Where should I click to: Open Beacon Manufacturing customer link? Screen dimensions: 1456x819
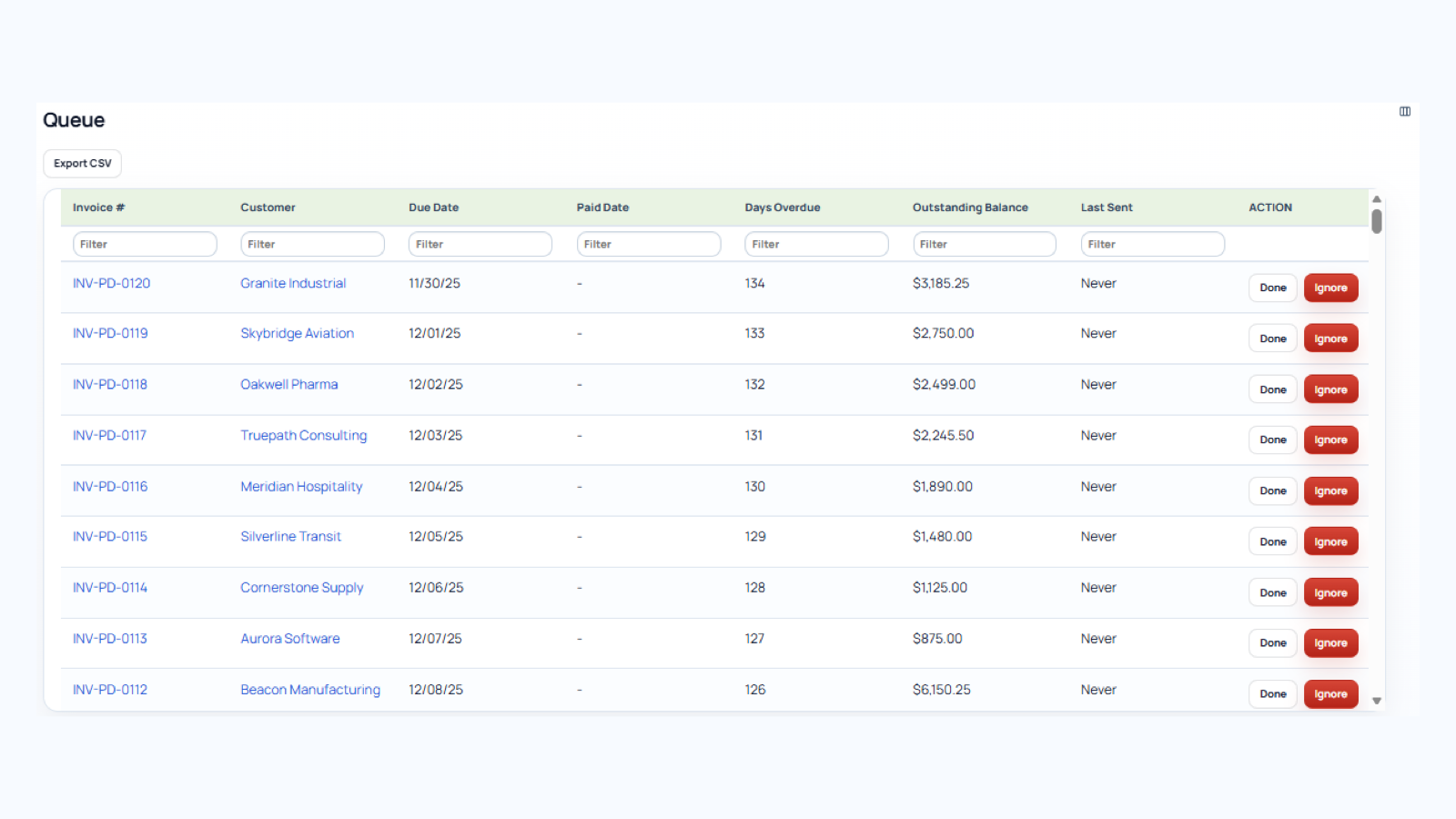(x=310, y=689)
